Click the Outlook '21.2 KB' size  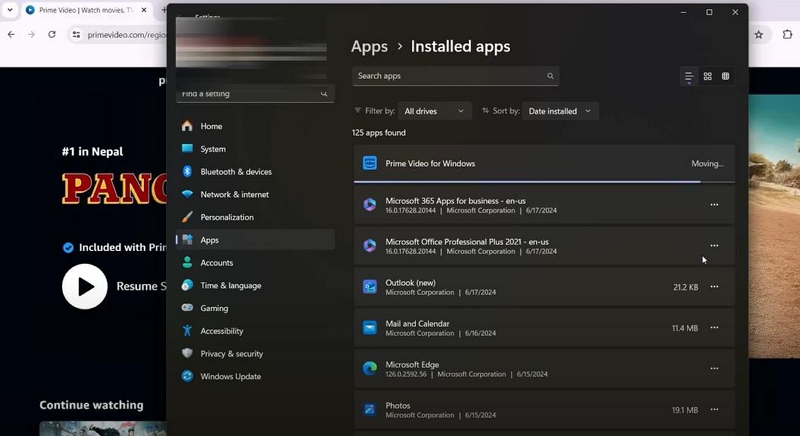click(x=686, y=287)
